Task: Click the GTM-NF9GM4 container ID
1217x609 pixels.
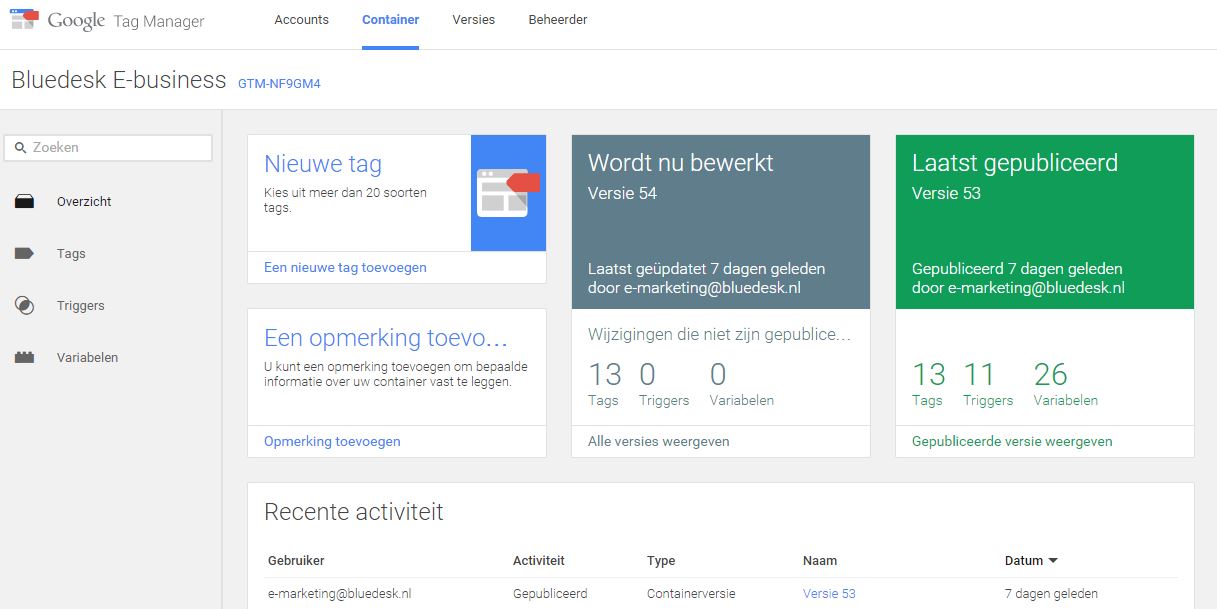Action: point(279,83)
